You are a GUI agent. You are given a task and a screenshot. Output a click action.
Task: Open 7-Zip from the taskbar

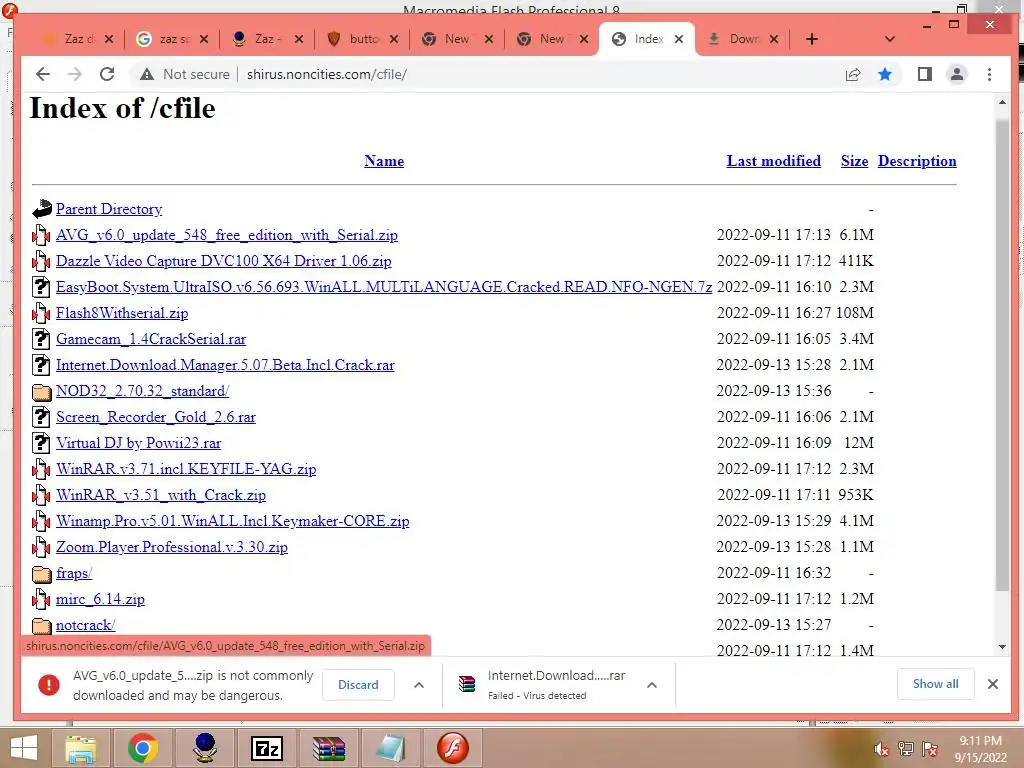point(267,748)
